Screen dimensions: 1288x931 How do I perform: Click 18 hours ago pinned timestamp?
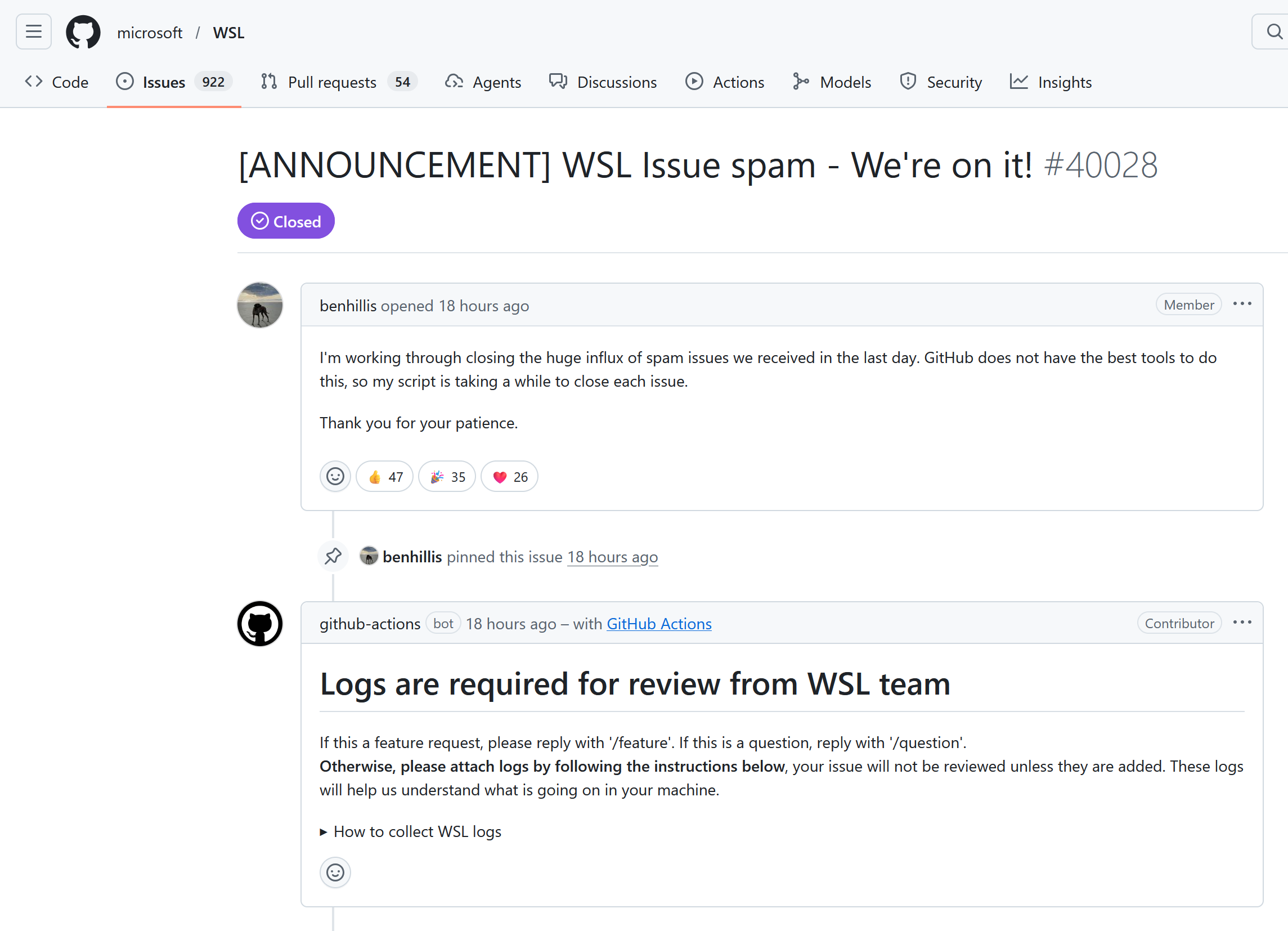click(612, 557)
